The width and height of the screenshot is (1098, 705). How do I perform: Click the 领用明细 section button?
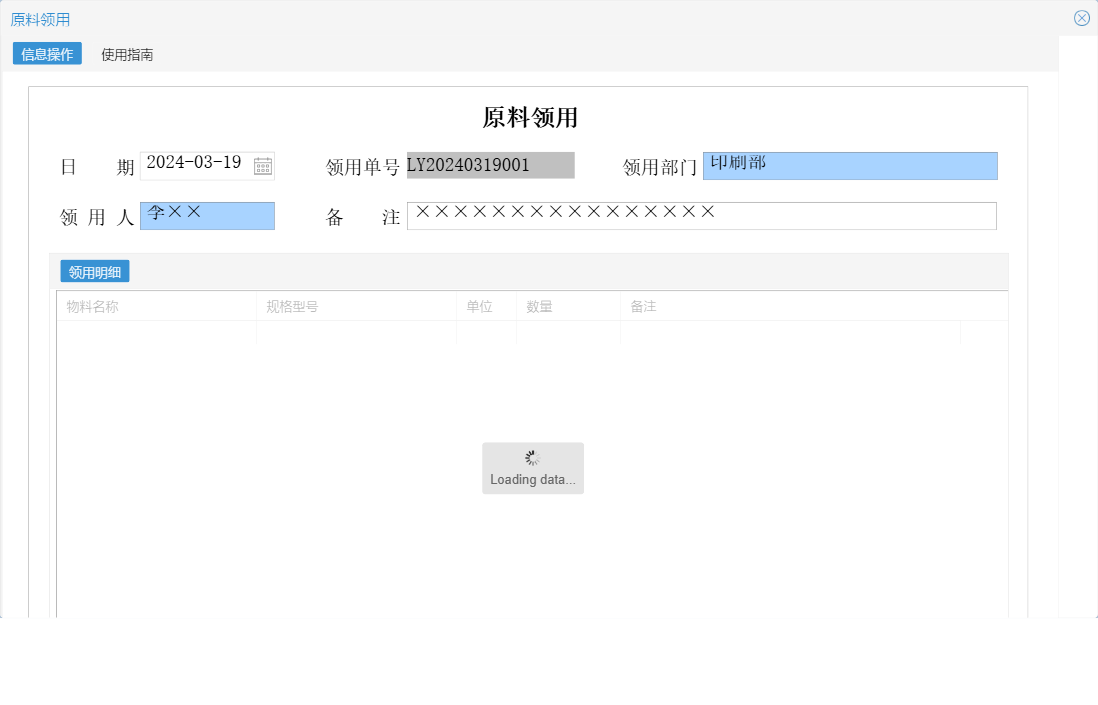(x=95, y=270)
